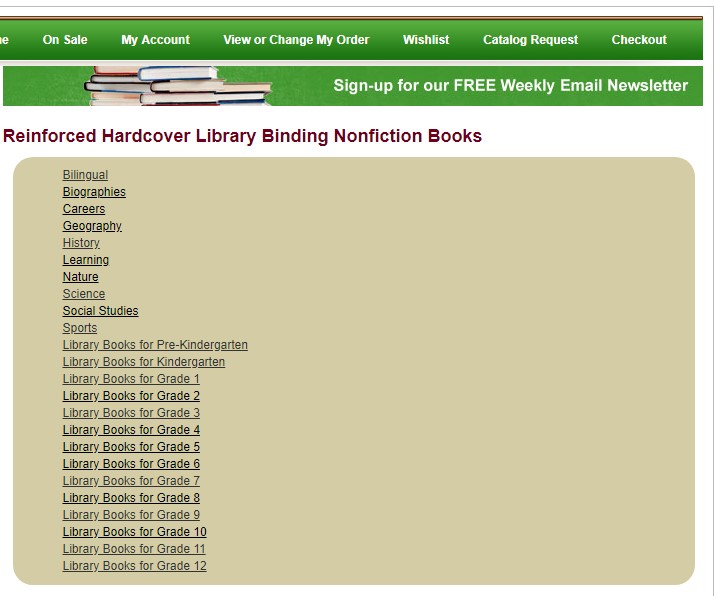The width and height of the screenshot is (714, 596).
Task: Open View or Change My Order
Action: coord(296,40)
